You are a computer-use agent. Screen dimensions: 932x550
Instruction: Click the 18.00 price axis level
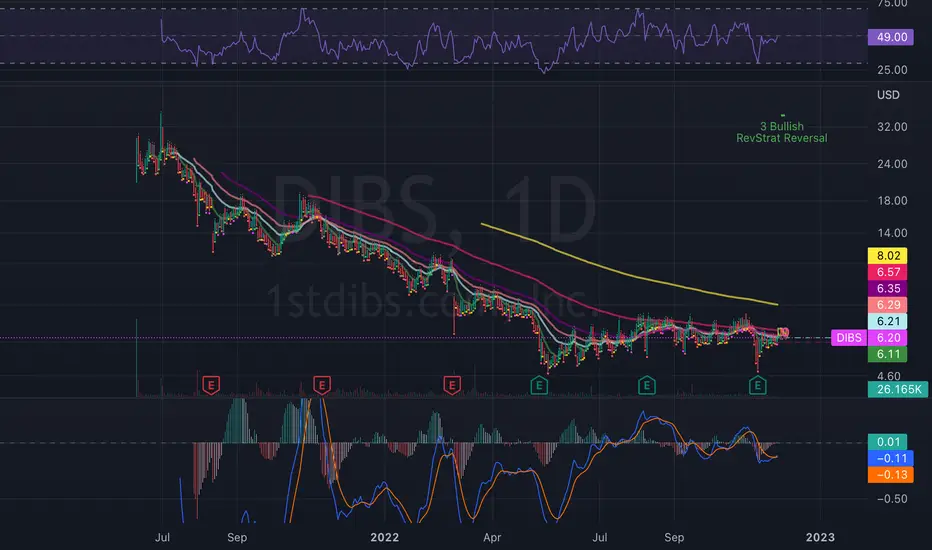coord(892,200)
